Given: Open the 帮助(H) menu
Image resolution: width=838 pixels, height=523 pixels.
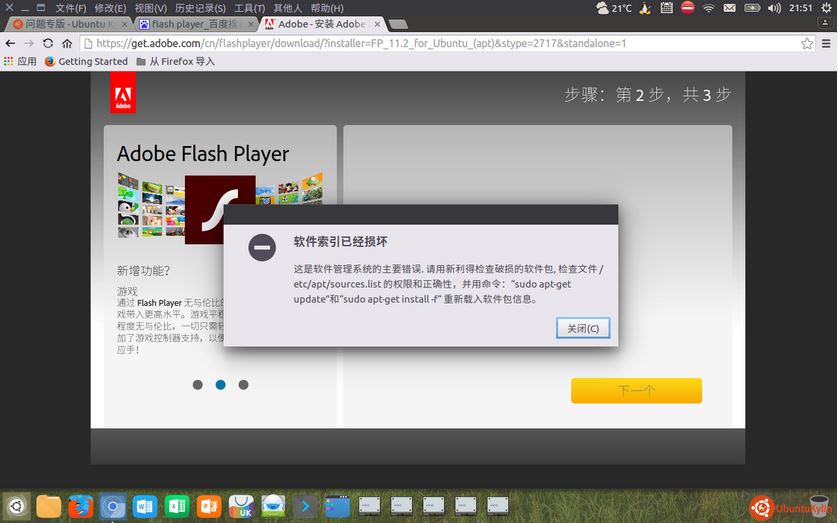Looking at the screenshot, I should click(327, 8).
